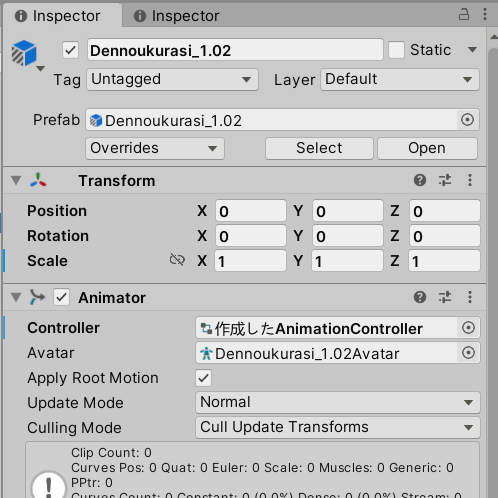Image resolution: width=498 pixels, height=498 pixels.
Task: Switch to the first Inspector tab
Action: (x=63, y=15)
